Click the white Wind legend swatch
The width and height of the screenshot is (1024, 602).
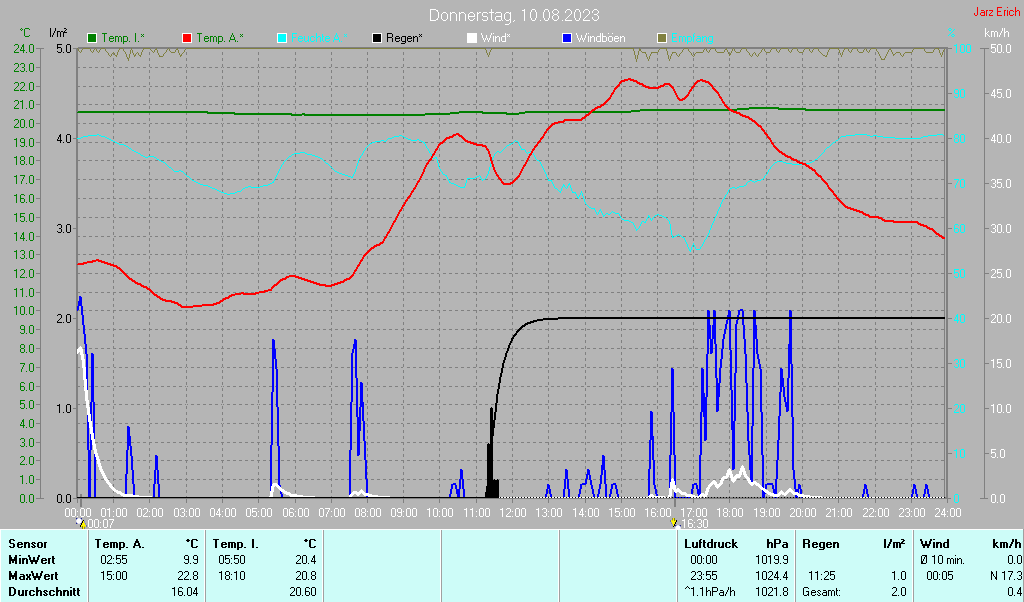coord(472,39)
